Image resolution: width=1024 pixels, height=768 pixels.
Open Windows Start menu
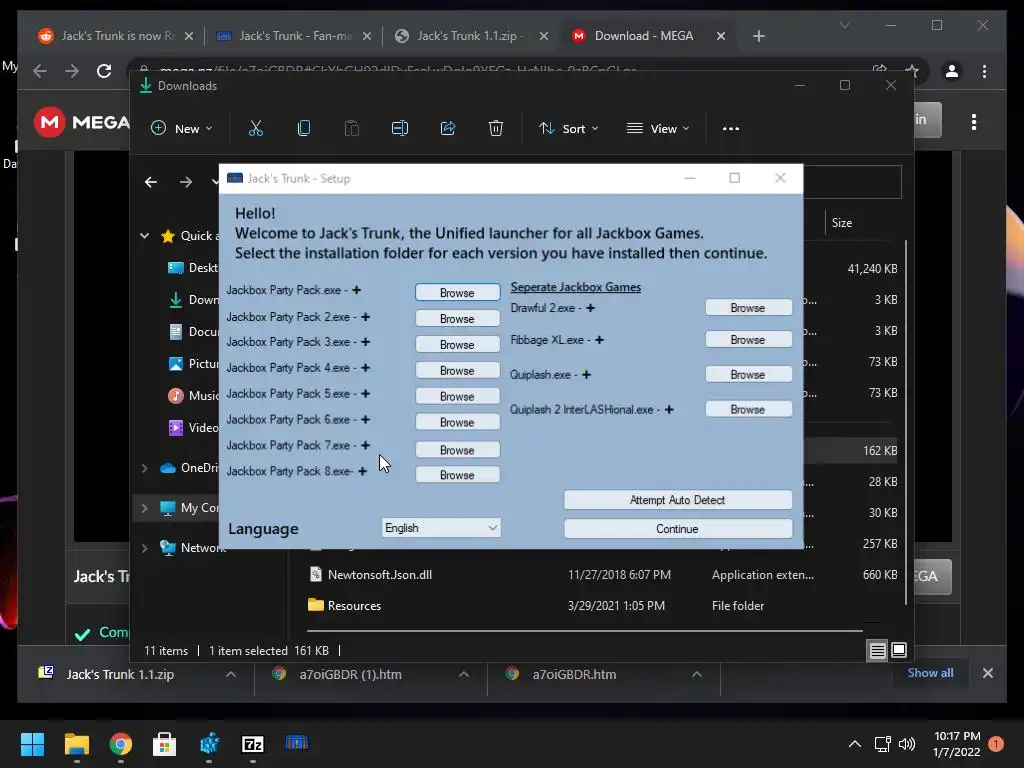32,743
